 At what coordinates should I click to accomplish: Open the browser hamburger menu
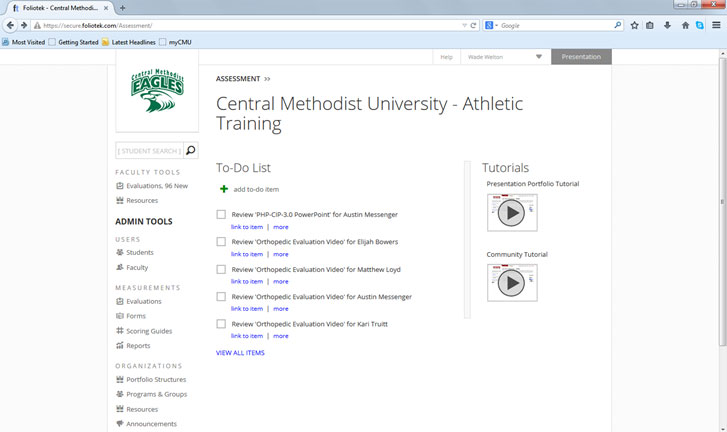pos(715,25)
